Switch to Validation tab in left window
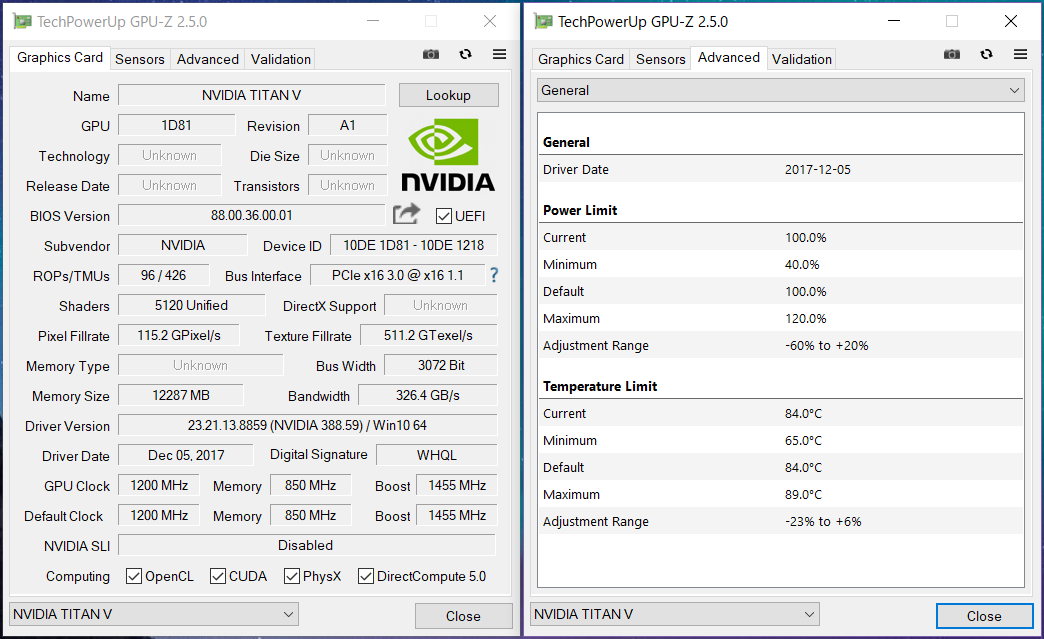 [x=281, y=59]
